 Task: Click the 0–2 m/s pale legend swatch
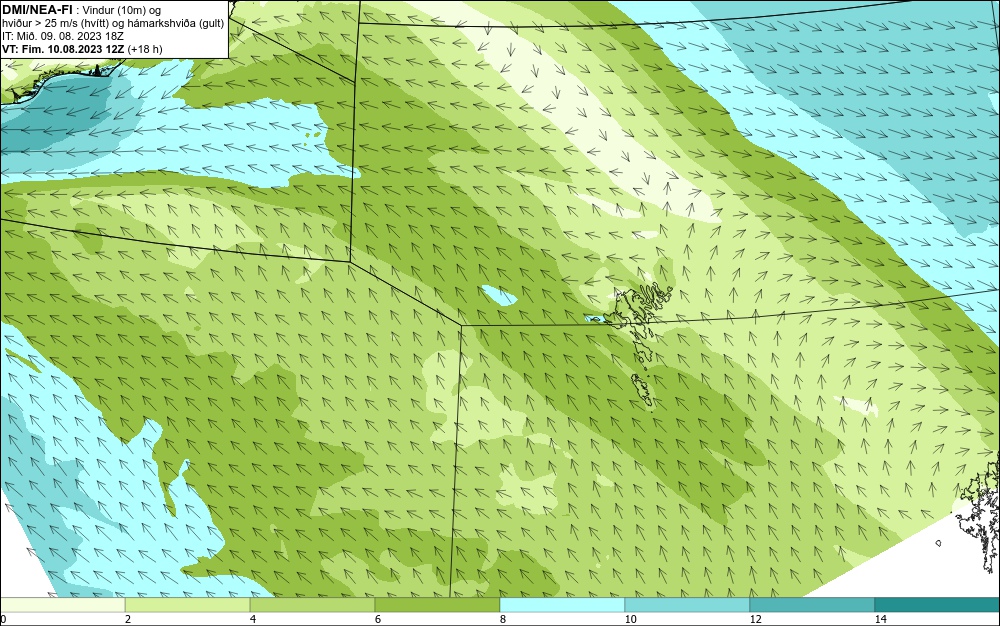[x=62, y=605]
